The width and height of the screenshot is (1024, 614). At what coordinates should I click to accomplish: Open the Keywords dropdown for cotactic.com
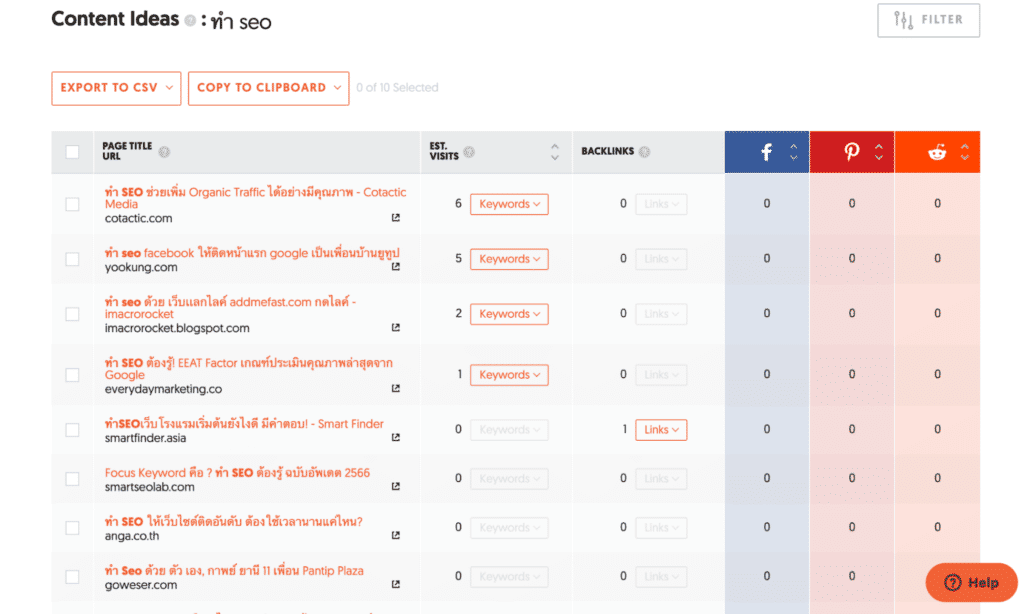click(x=509, y=203)
